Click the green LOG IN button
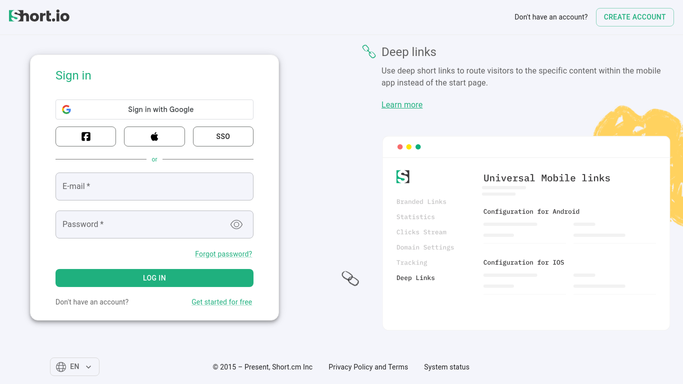The height and width of the screenshot is (384, 683). click(x=154, y=278)
